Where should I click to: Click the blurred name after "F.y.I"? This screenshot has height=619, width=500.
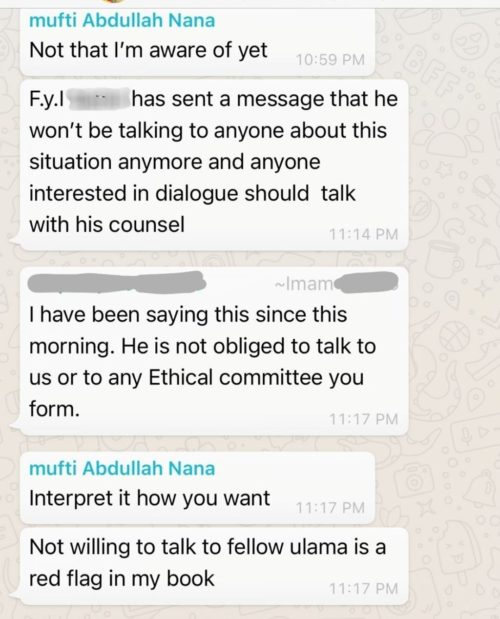pos(99,98)
